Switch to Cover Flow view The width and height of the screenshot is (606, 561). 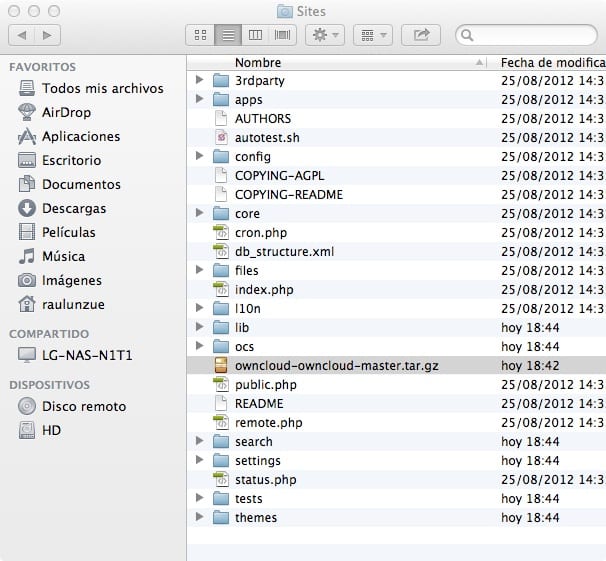pos(283,35)
